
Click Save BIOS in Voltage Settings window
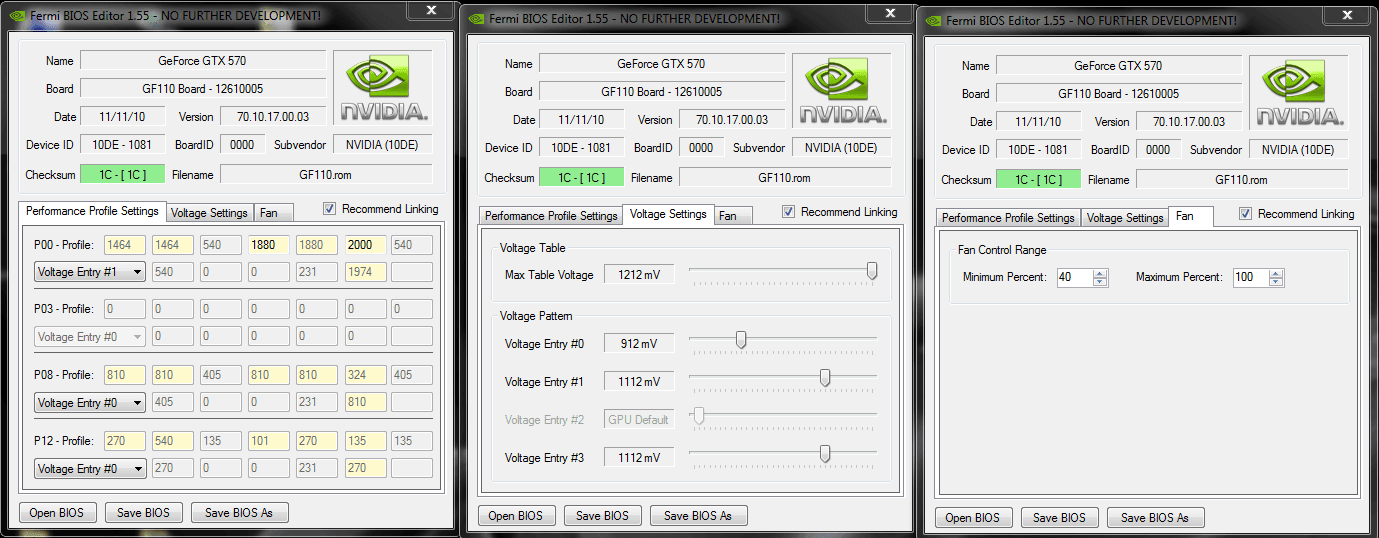603,515
